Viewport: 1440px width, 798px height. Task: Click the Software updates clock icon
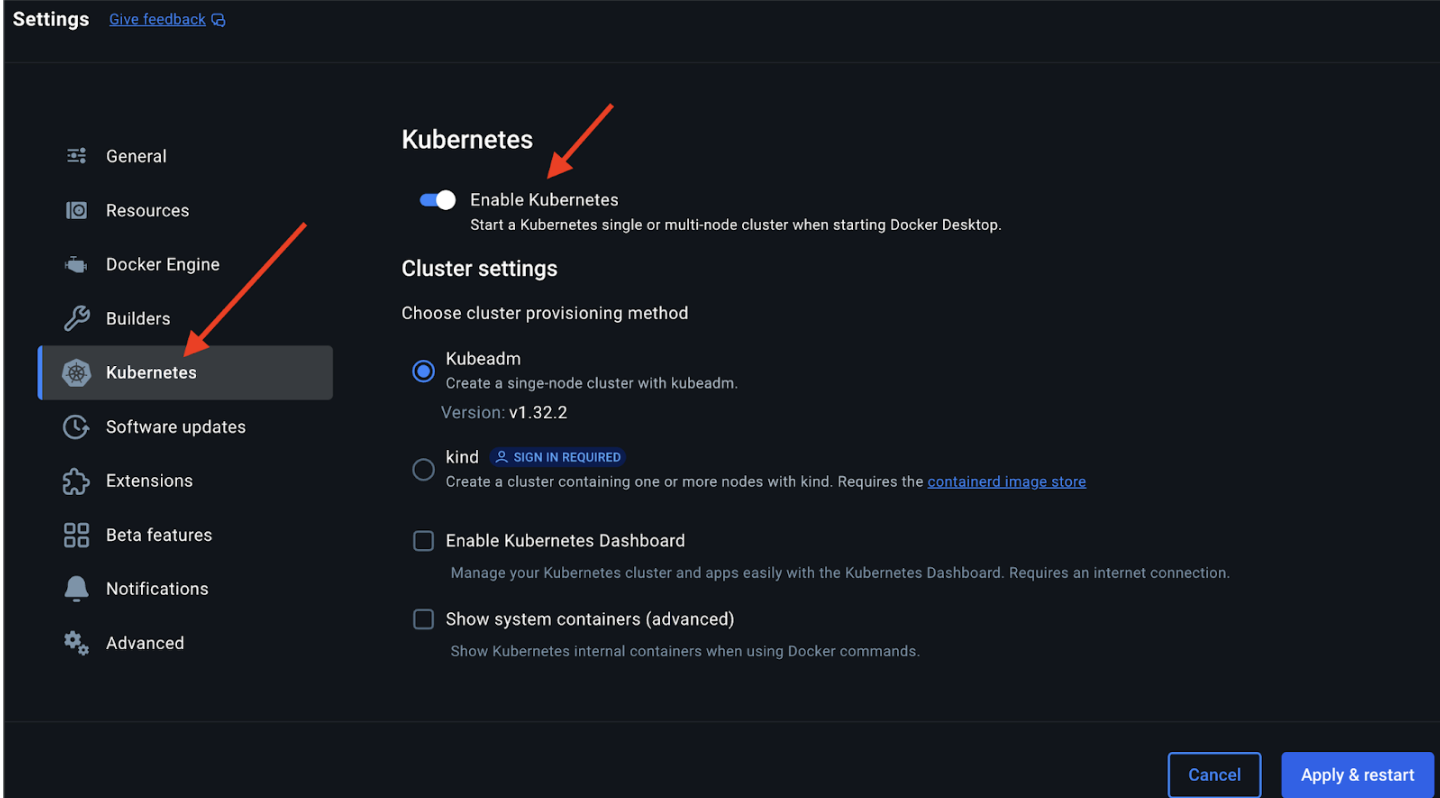point(76,427)
